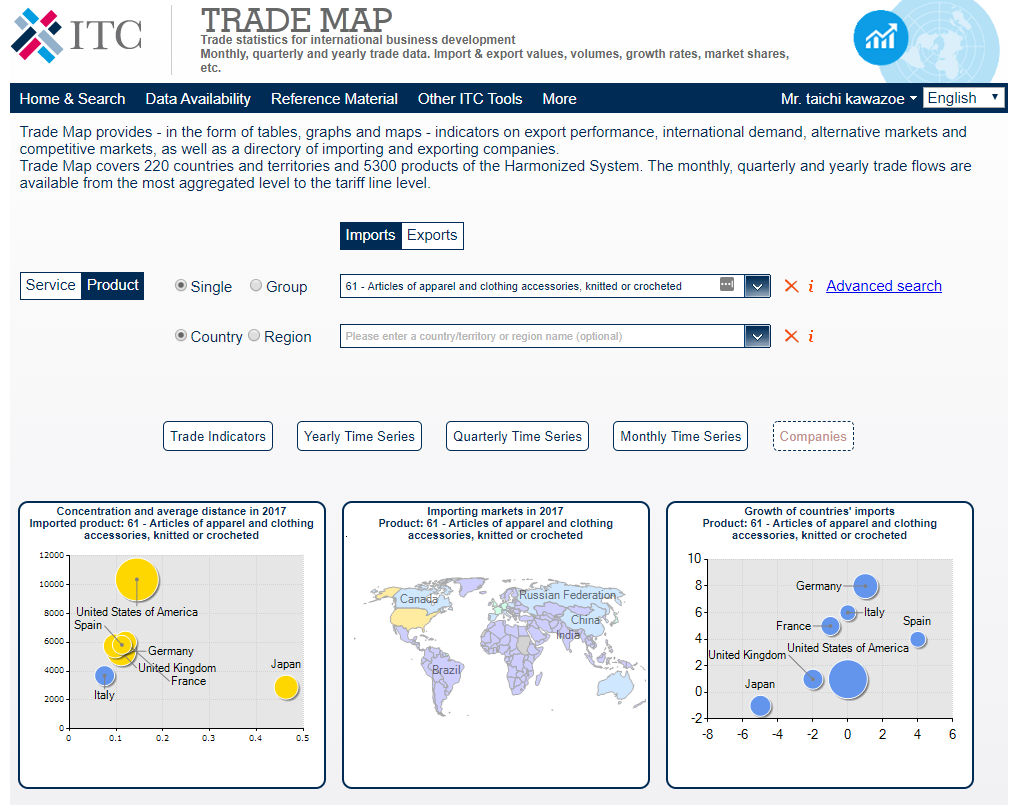This screenshot has width=1013, height=805.
Task: Clear the product selection red X
Action: pyautogui.click(x=791, y=286)
